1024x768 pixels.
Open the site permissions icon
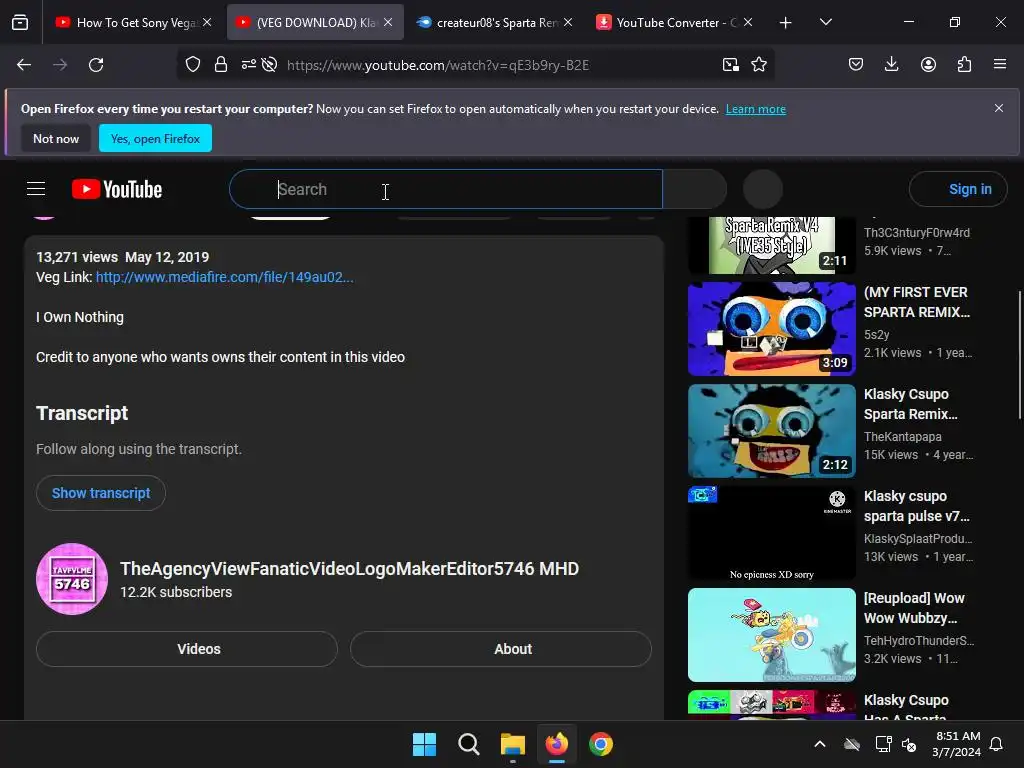248,65
